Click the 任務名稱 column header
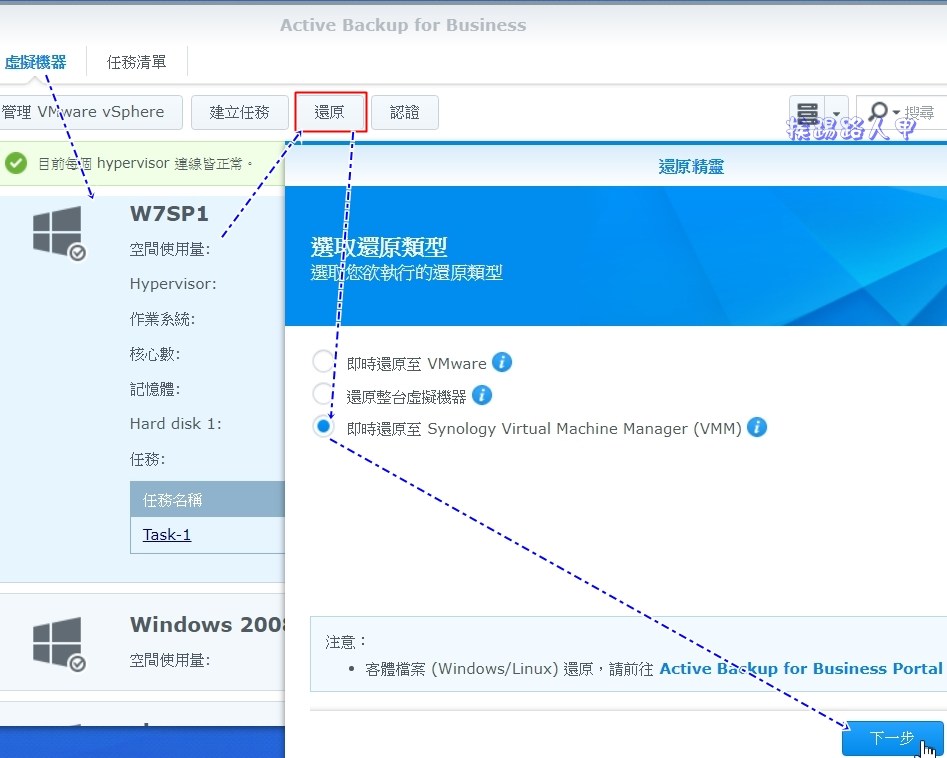The width and height of the screenshot is (947, 758). [207, 499]
